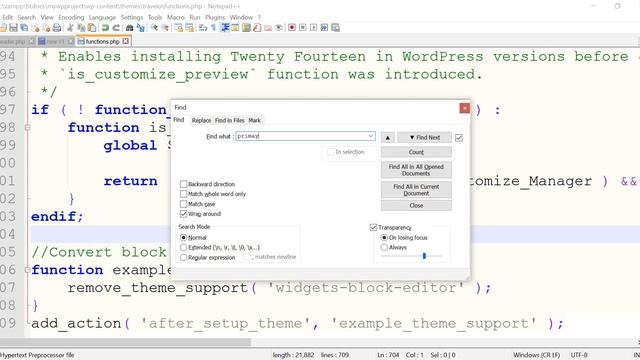
Task: Click Find All in Current Document button
Action: pos(416,189)
